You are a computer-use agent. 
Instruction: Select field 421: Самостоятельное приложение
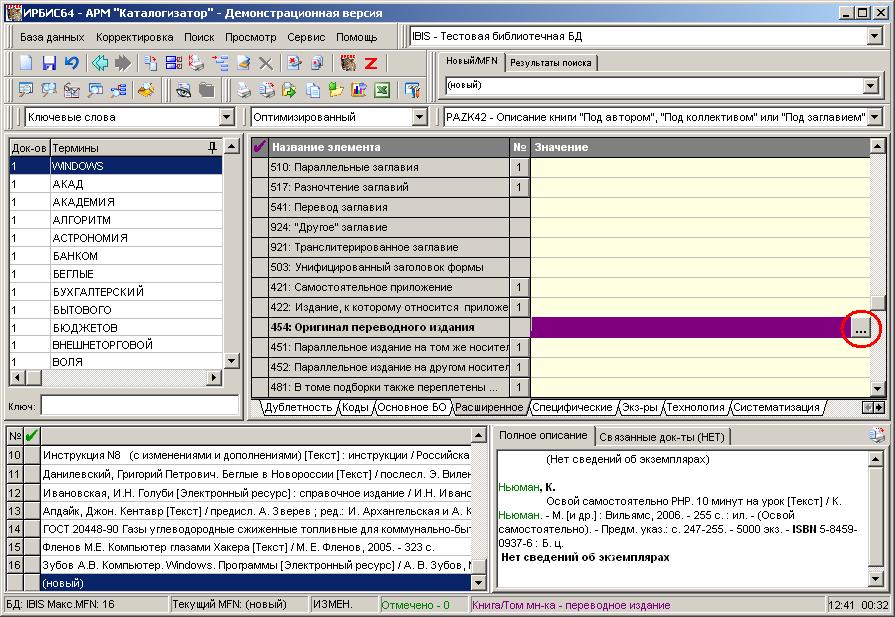(389, 287)
